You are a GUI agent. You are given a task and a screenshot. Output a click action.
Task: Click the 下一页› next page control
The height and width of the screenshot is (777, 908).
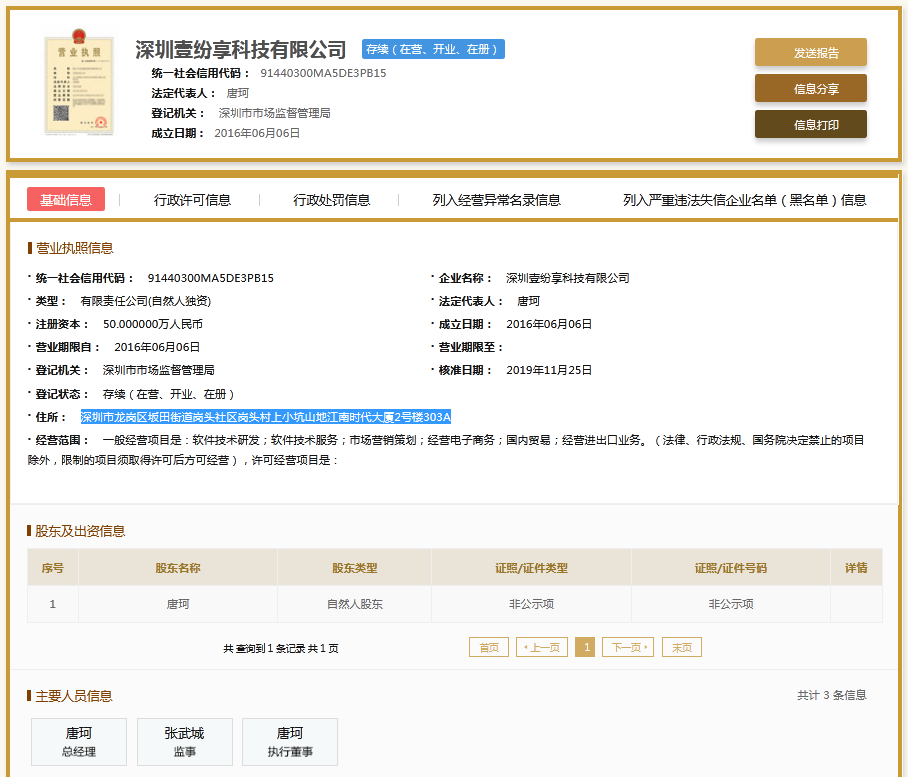click(627, 647)
